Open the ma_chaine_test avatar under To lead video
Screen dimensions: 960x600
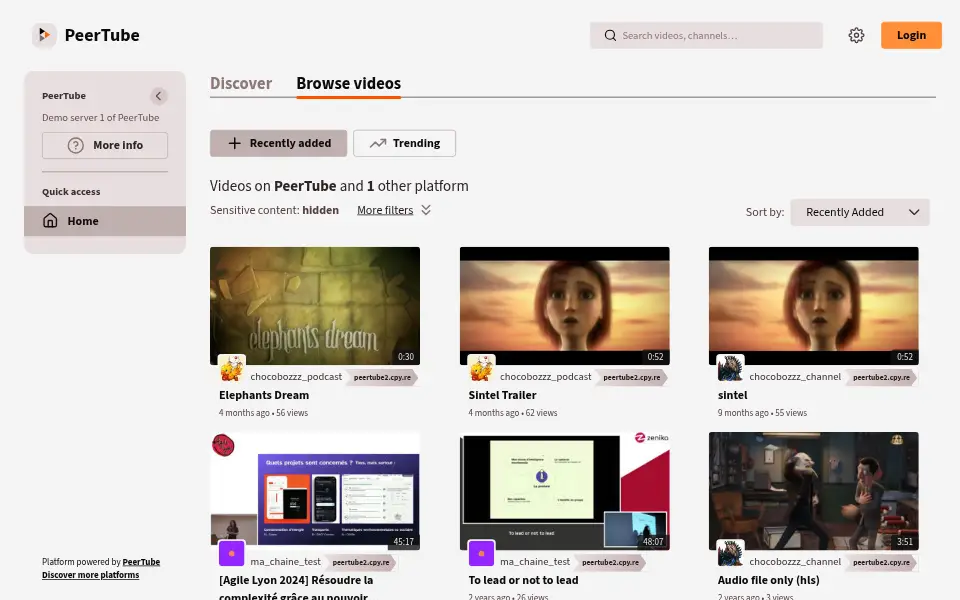481,553
